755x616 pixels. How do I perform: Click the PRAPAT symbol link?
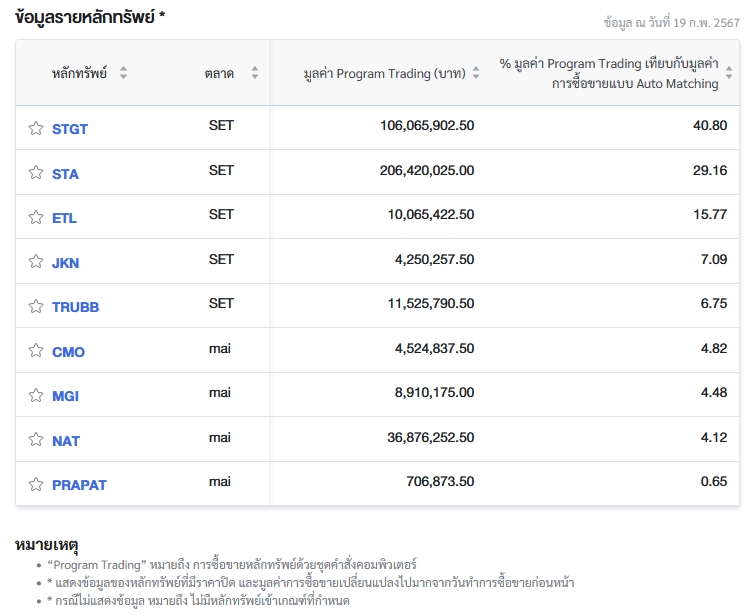coord(79,485)
